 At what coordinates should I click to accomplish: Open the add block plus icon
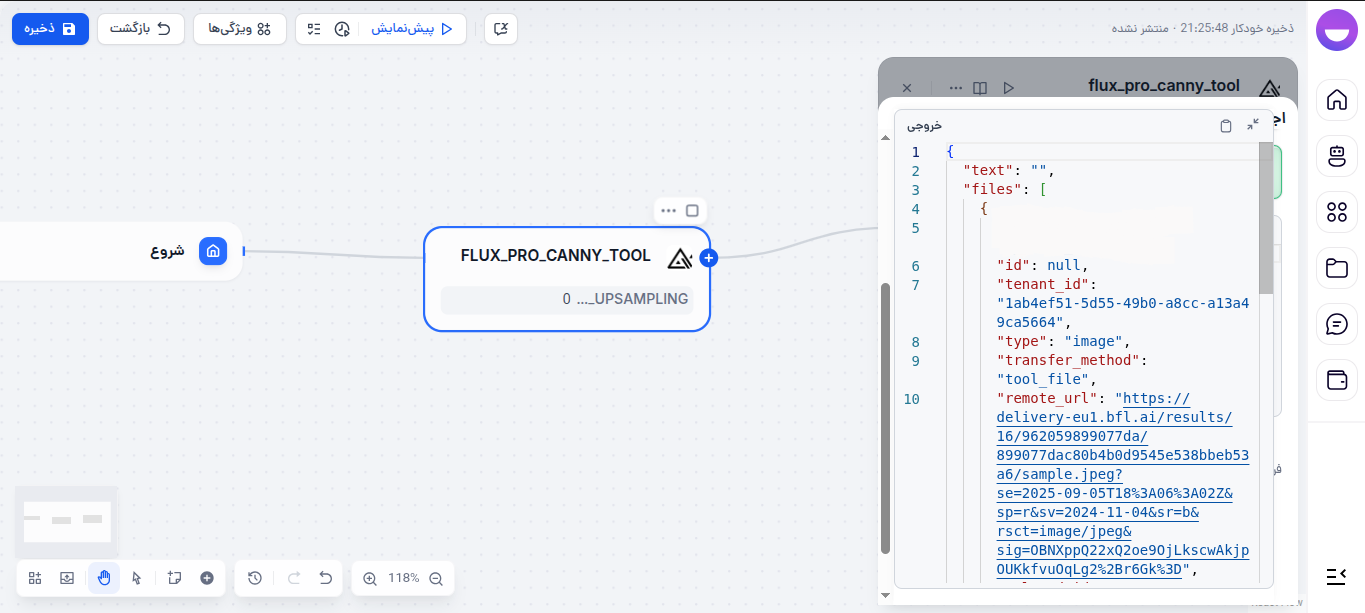point(206,578)
